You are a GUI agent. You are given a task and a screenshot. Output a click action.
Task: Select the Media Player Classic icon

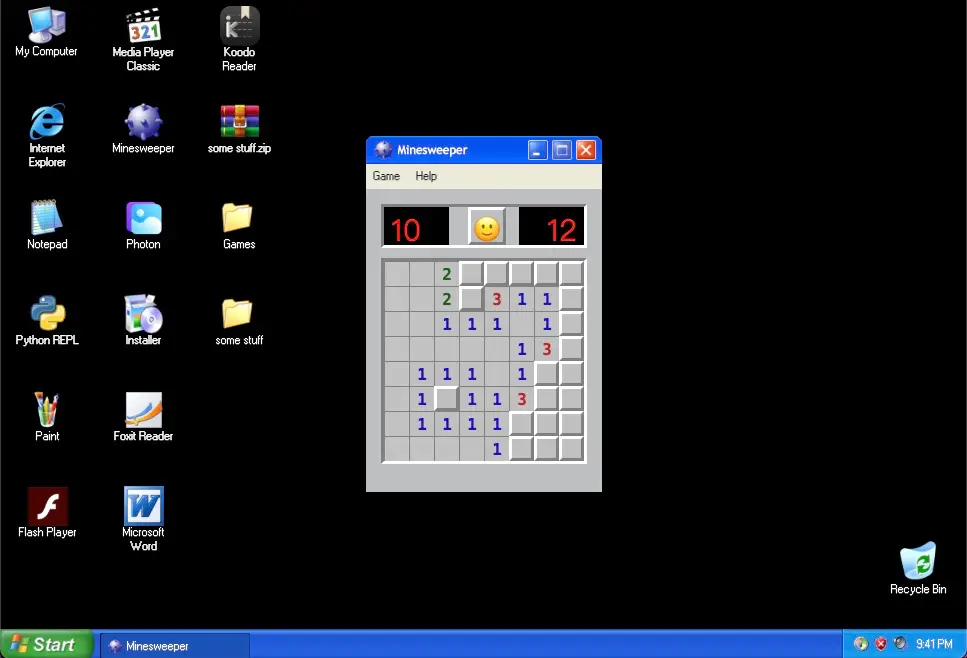point(143,39)
